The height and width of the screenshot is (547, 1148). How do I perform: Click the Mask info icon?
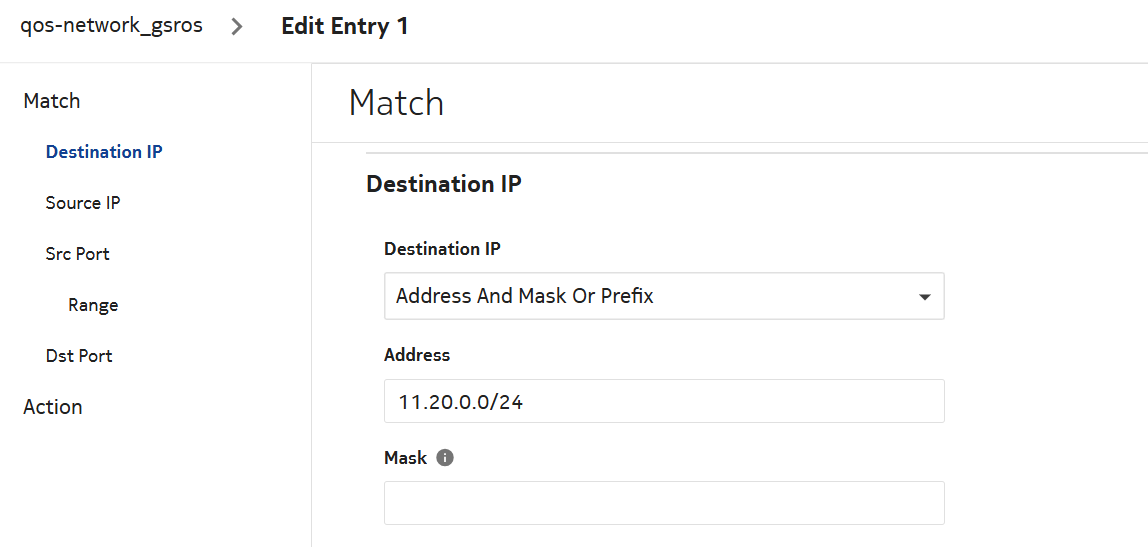pos(446,458)
